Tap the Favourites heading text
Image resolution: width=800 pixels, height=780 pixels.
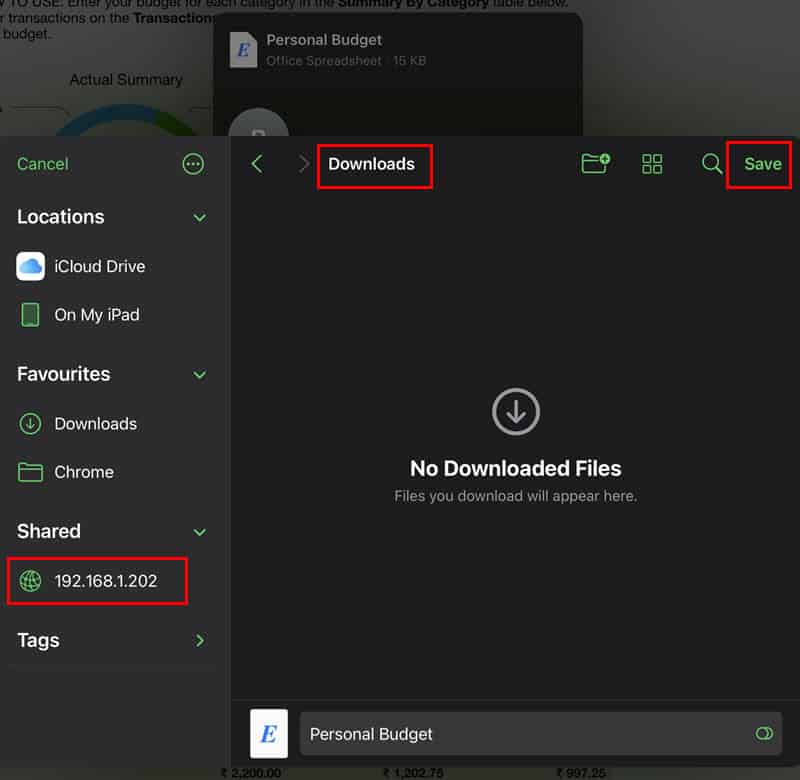[x=64, y=374]
